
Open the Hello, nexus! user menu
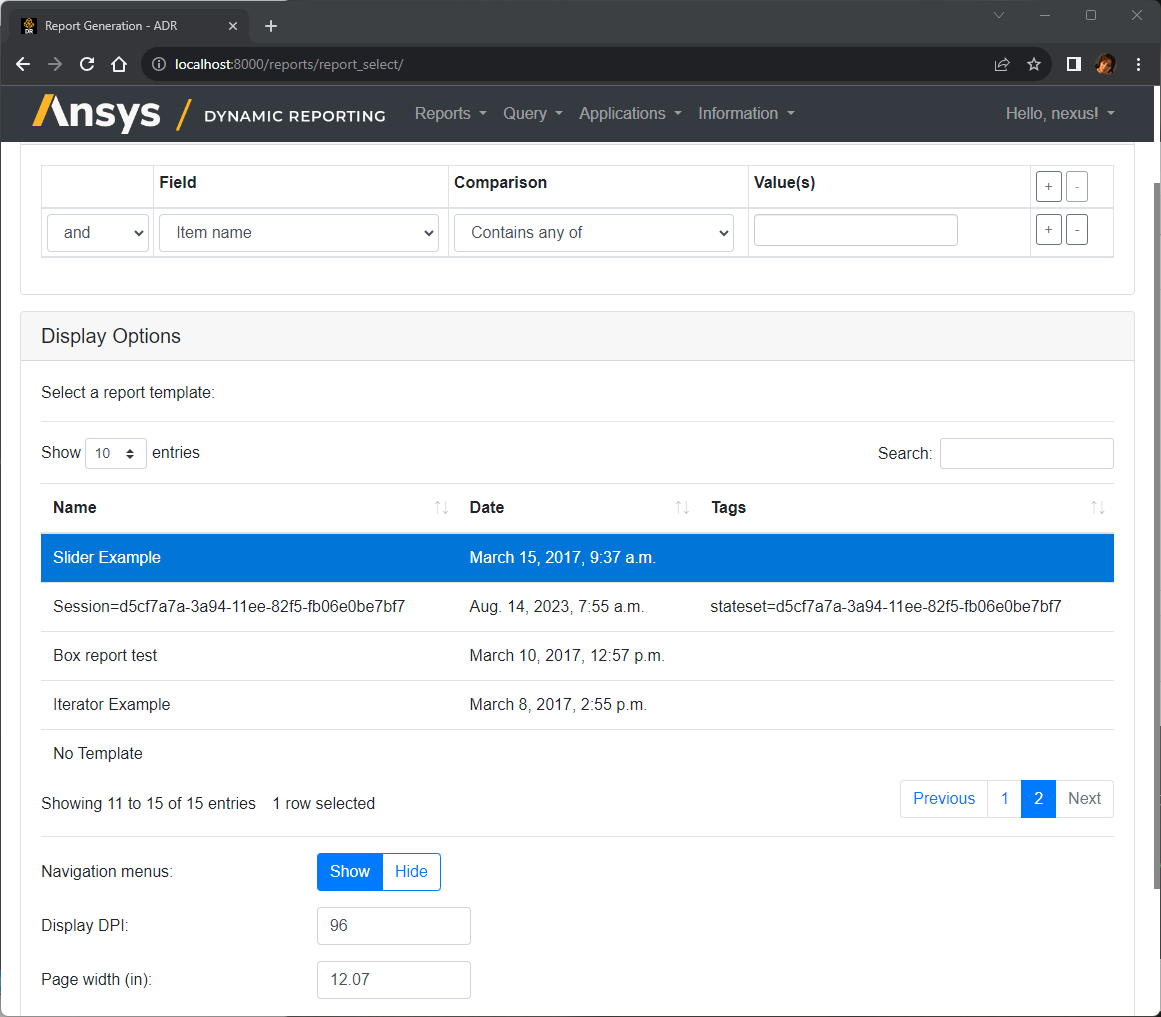click(1060, 113)
